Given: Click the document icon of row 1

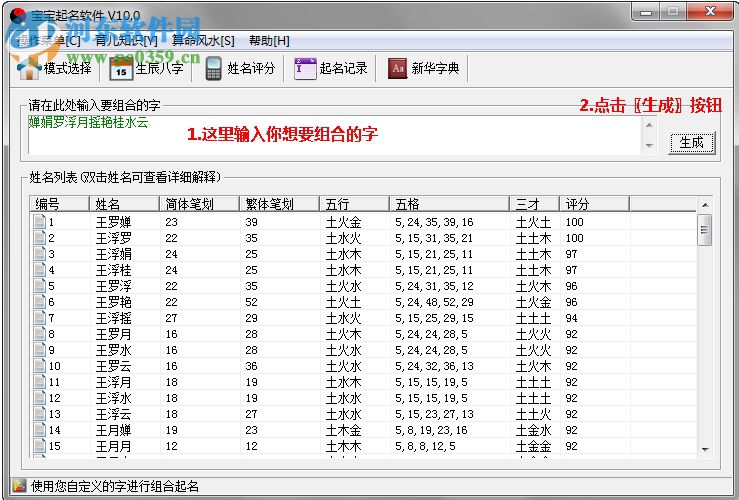Looking at the screenshot, I should click(40, 221).
